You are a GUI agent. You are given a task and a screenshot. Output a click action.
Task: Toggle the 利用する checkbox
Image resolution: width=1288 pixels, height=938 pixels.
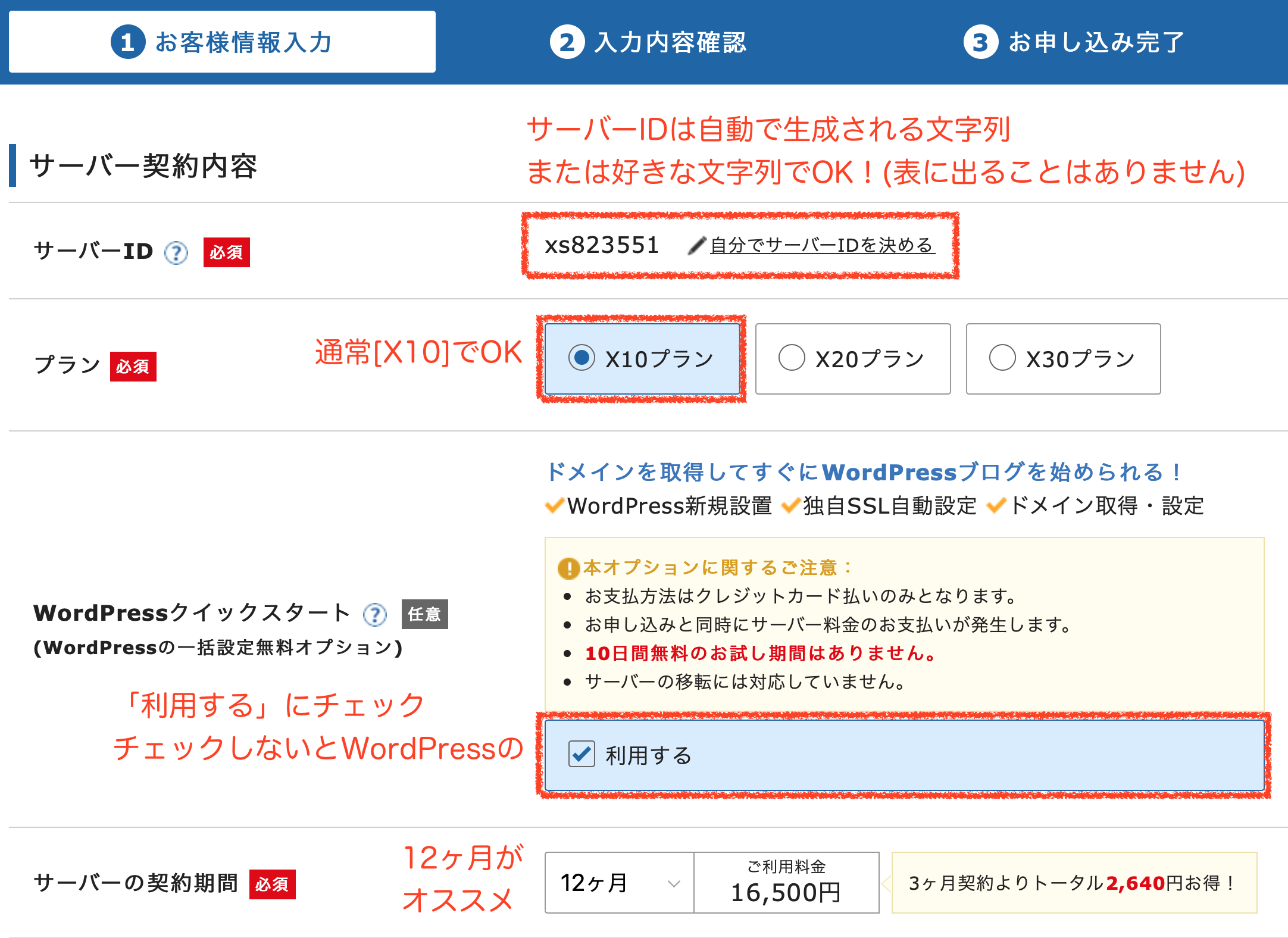coord(582,754)
